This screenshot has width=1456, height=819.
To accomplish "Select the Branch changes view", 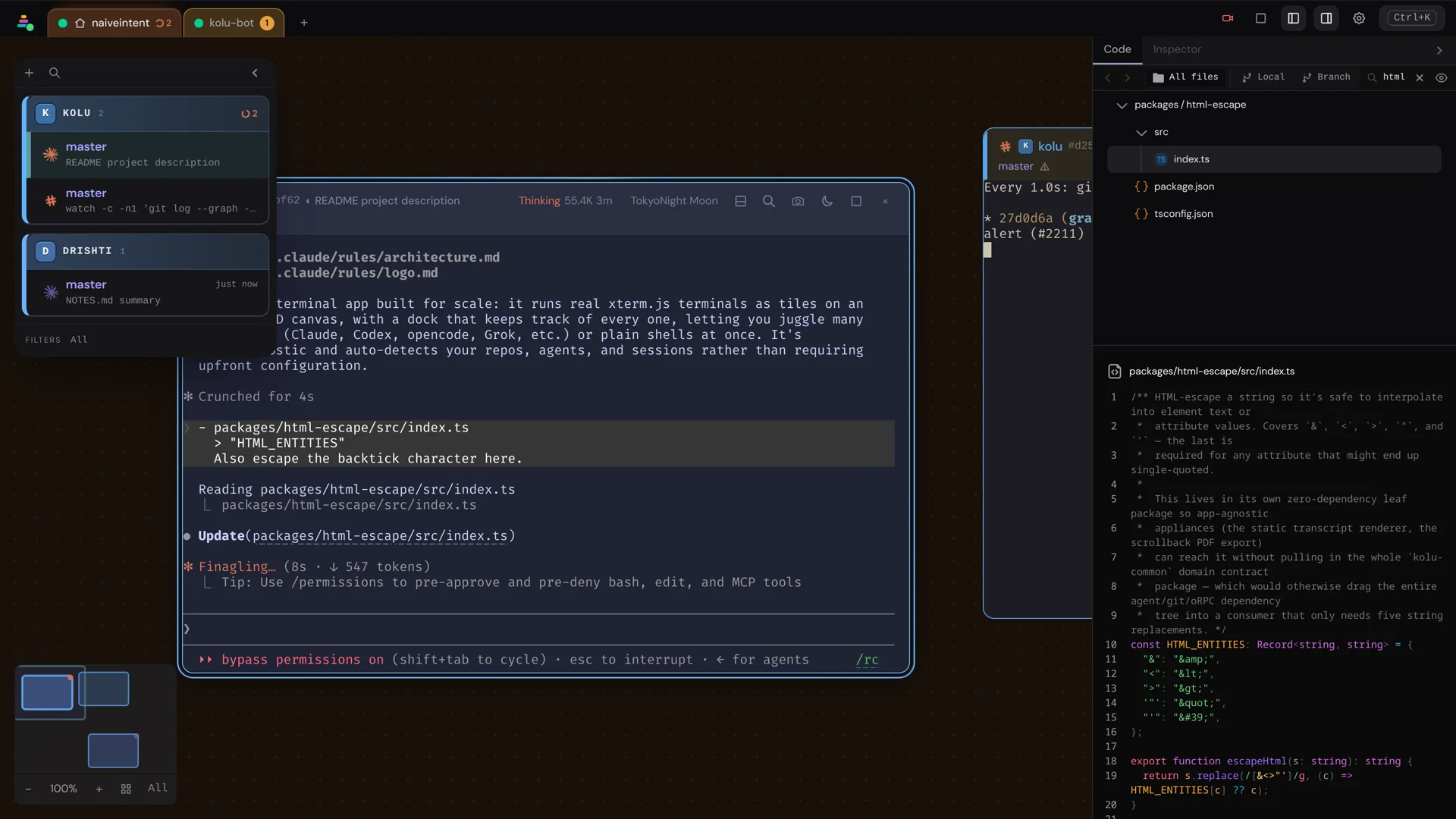I will [x=1326, y=77].
